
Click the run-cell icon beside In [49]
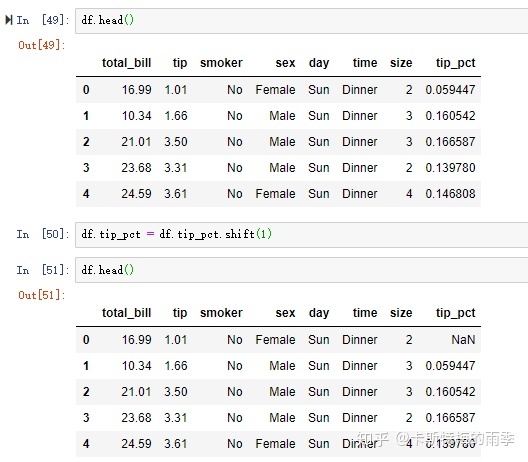click(x=9, y=20)
